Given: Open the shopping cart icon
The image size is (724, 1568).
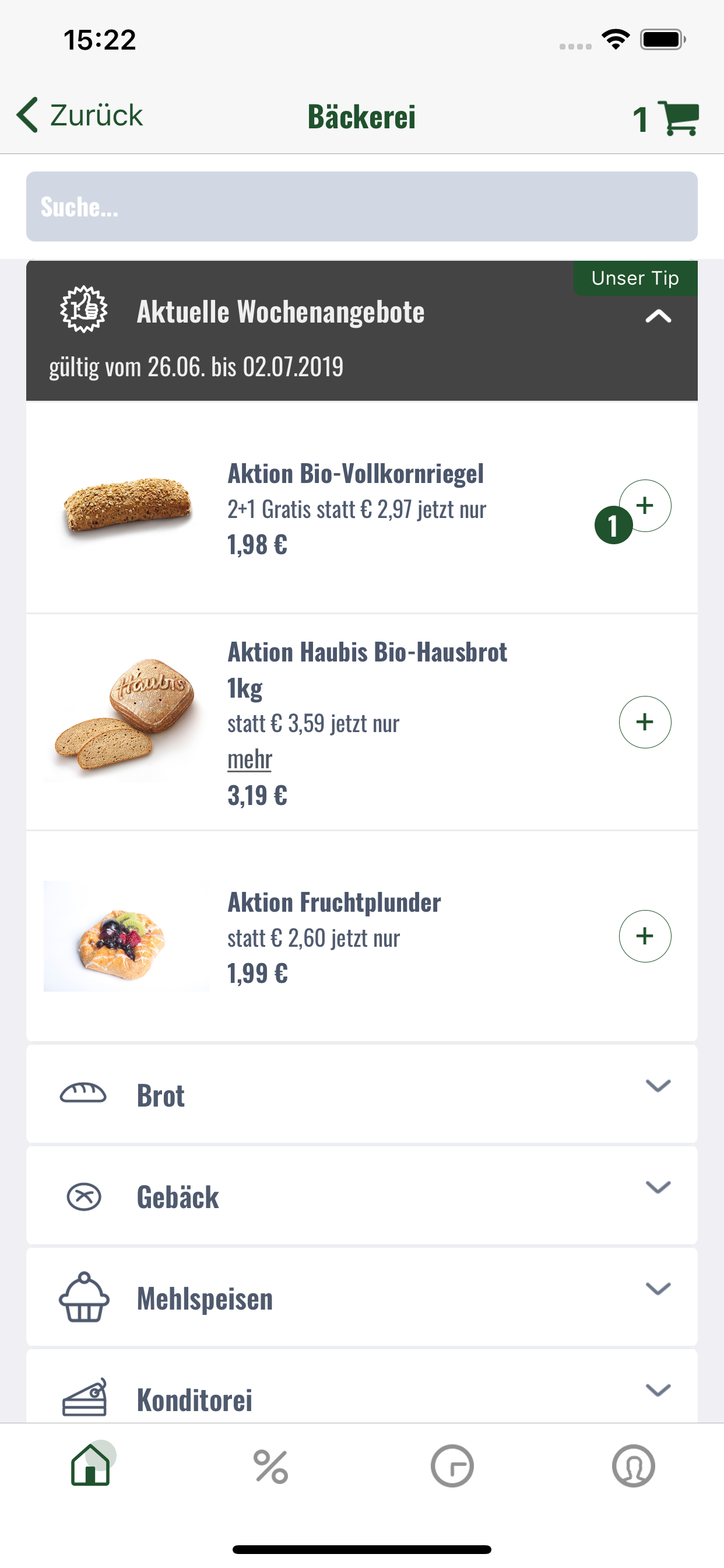Looking at the screenshot, I should [x=679, y=118].
